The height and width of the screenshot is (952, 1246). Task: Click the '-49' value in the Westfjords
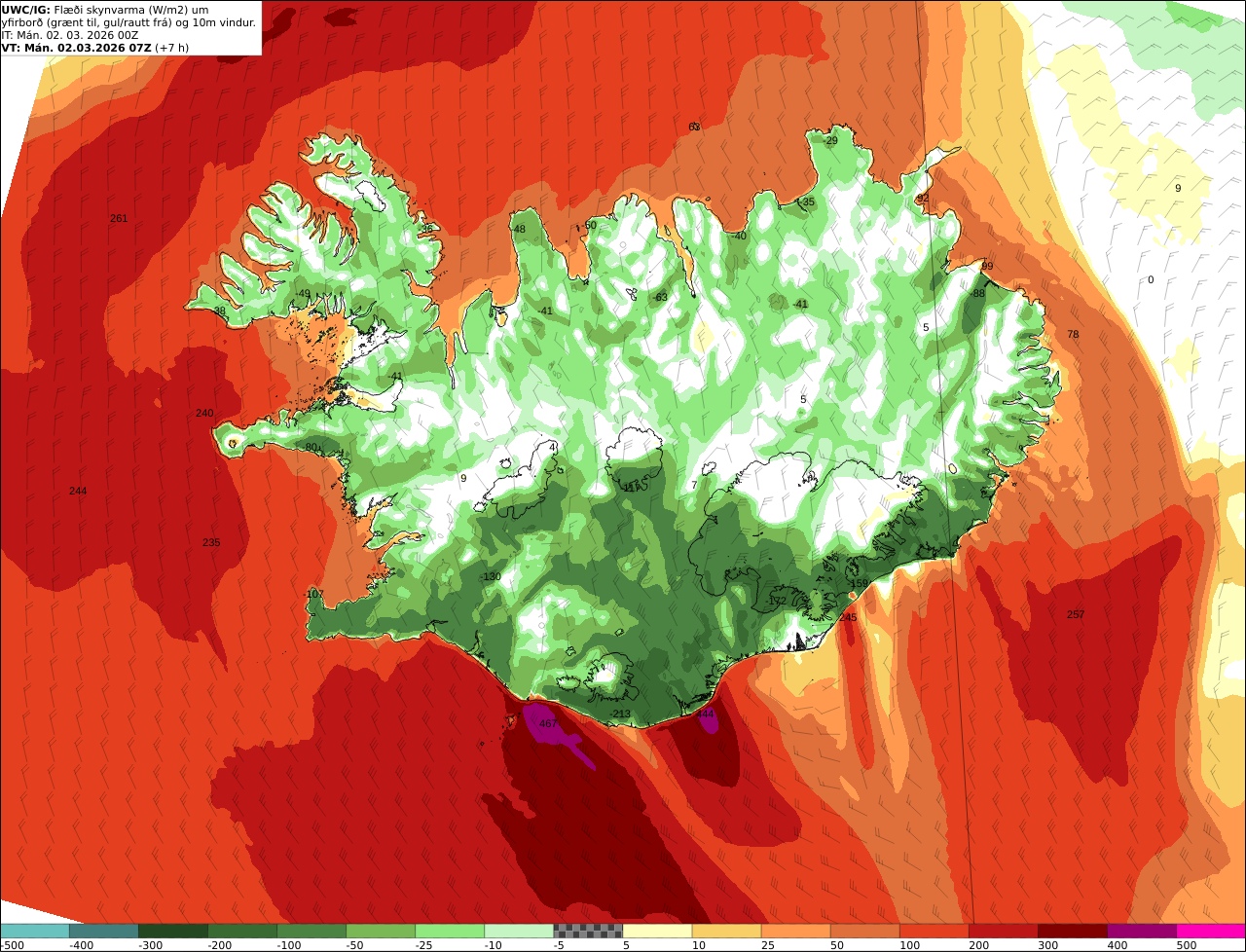(303, 293)
